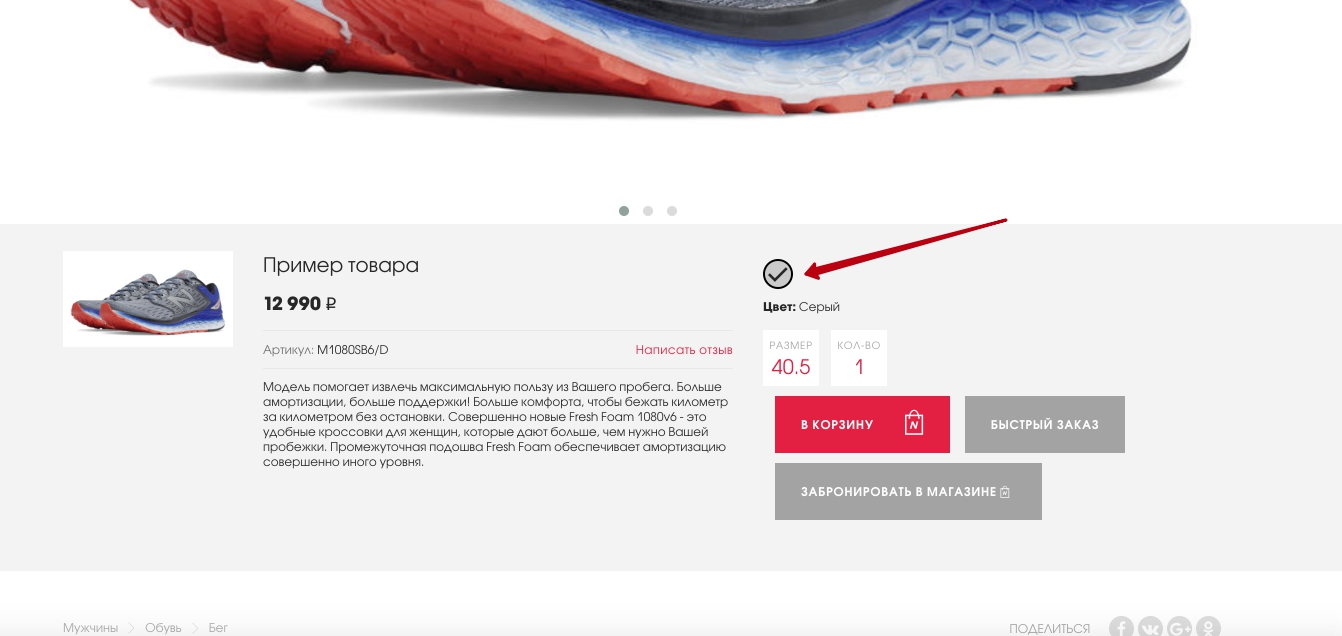
Task: Select the gray color swatch
Action: tap(778, 274)
